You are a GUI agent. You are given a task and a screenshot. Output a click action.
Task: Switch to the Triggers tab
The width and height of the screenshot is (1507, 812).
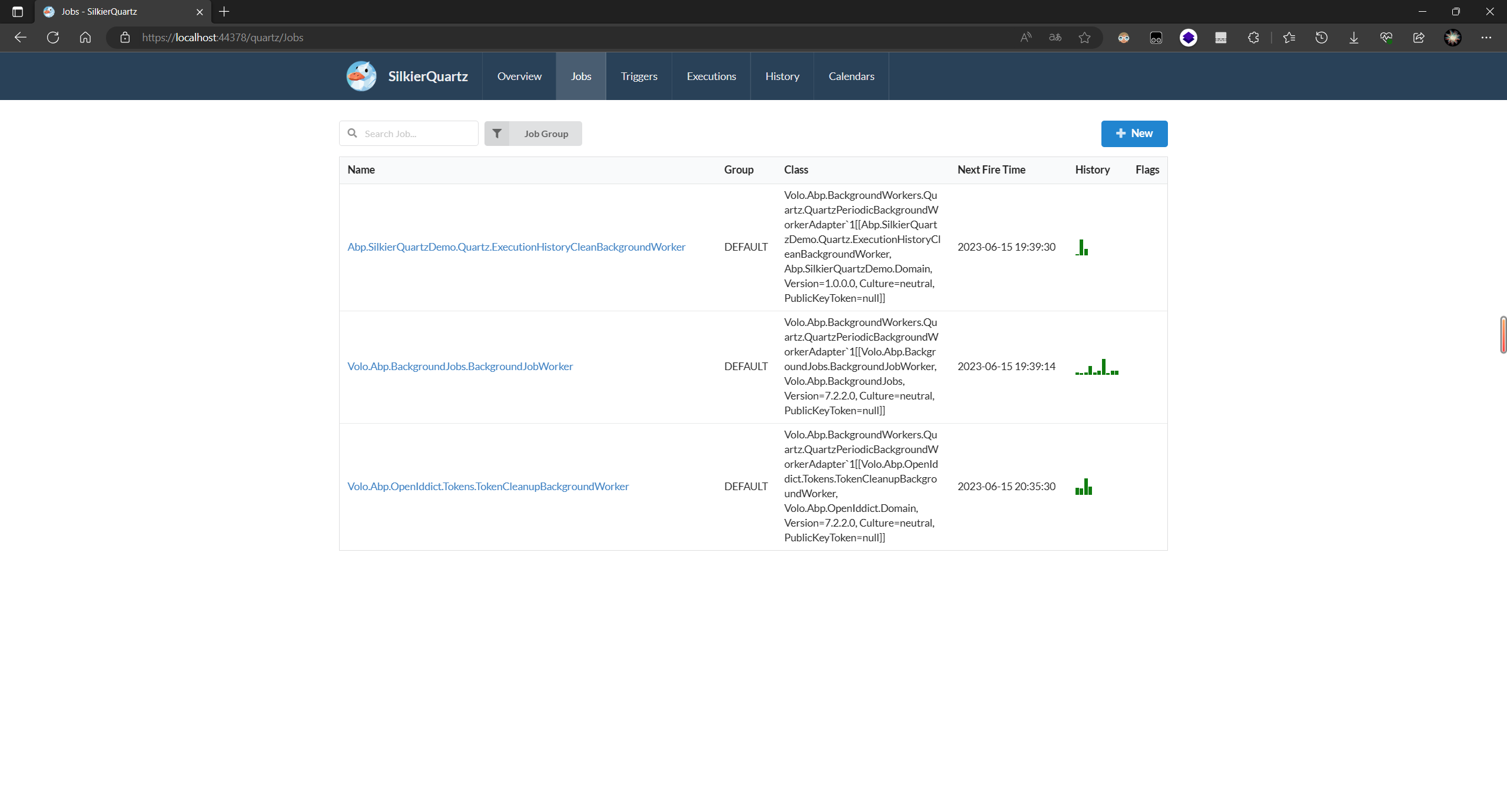click(639, 76)
